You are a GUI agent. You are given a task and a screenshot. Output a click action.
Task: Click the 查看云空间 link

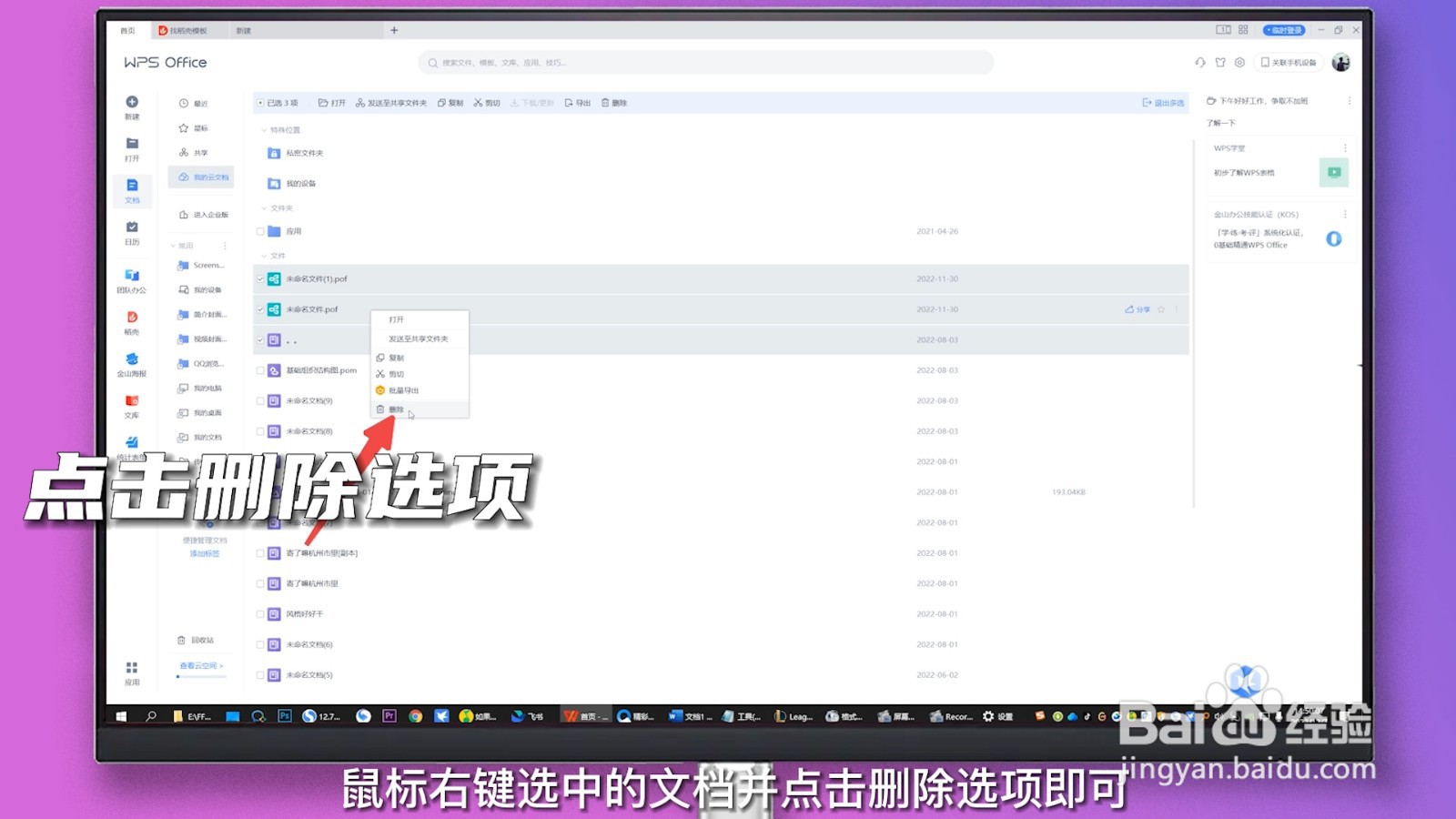201,666
